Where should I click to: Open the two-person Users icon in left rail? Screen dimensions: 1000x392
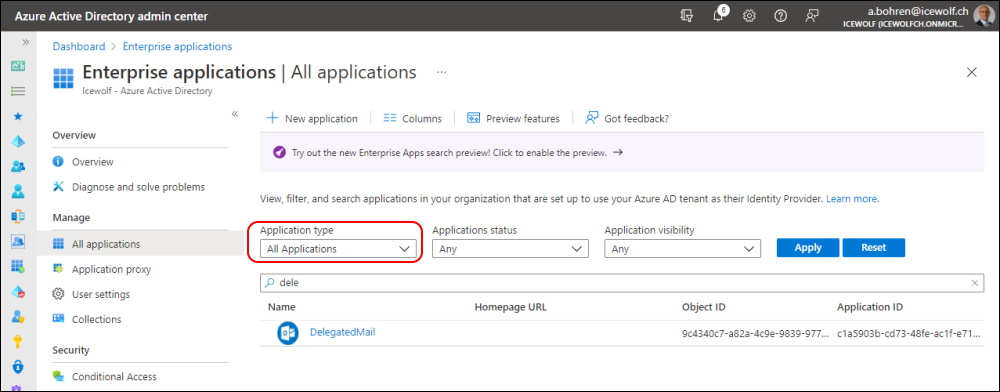tap(18, 166)
